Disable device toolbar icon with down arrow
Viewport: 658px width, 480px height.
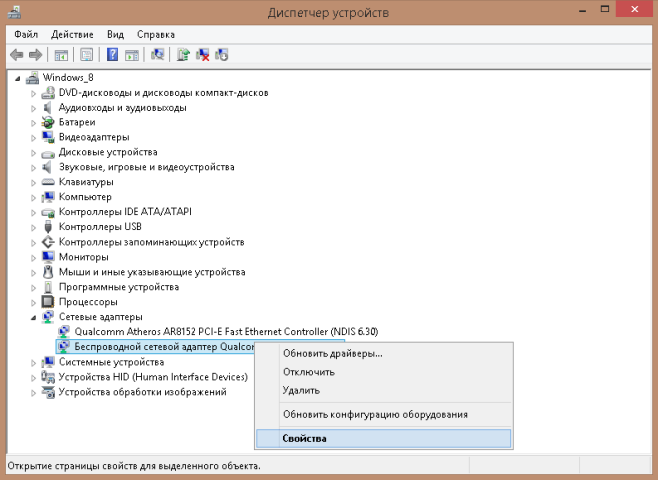click(222, 55)
